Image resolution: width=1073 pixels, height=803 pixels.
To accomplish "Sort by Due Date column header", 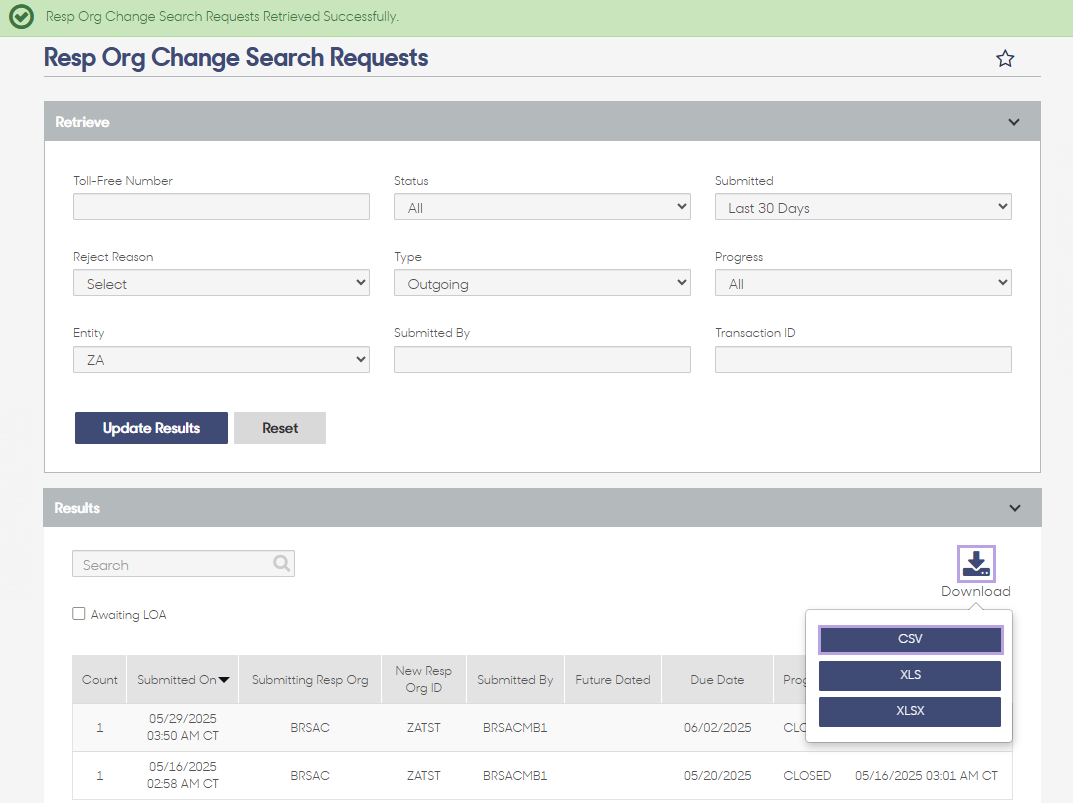I will click(x=717, y=680).
